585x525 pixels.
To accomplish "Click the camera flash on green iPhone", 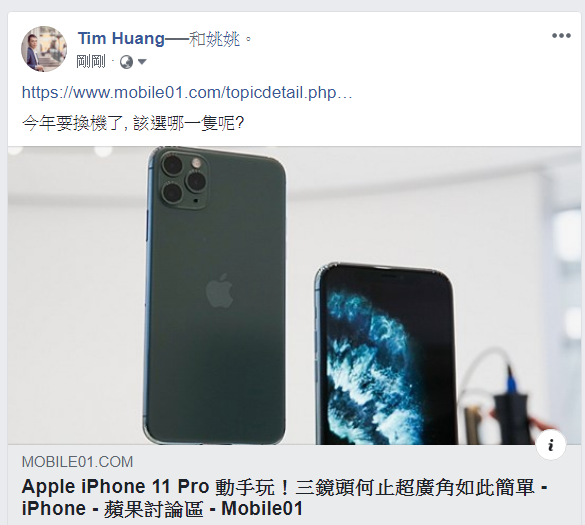I will coord(196,163).
